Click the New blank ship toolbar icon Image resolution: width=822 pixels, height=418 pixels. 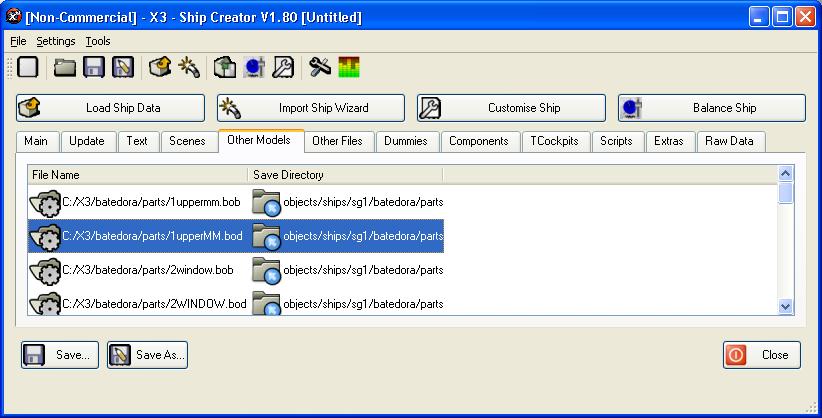pyautogui.click(x=28, y=67)
